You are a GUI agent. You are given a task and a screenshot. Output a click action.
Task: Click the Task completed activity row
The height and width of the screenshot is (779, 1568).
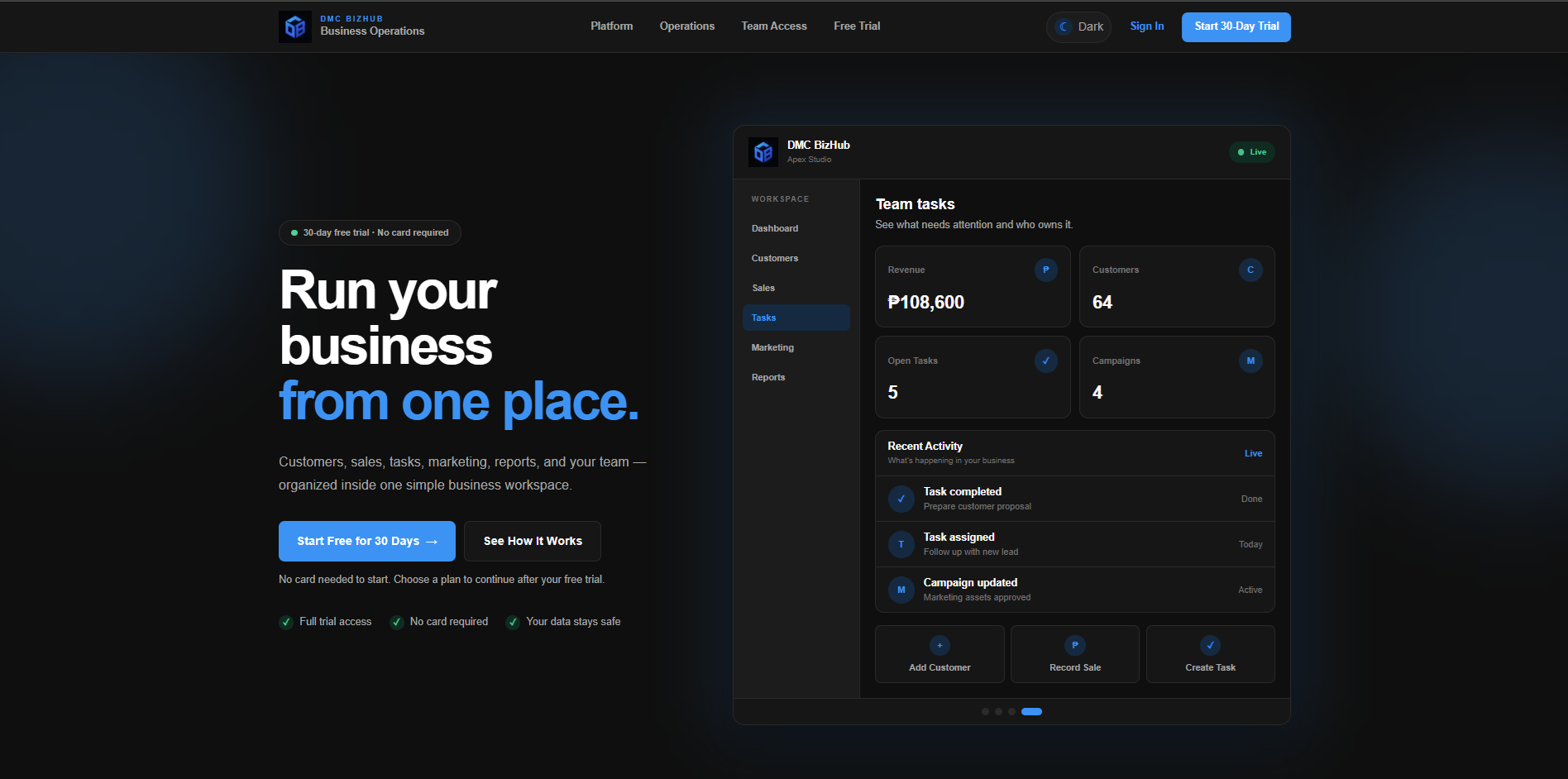coord(1075,499)
